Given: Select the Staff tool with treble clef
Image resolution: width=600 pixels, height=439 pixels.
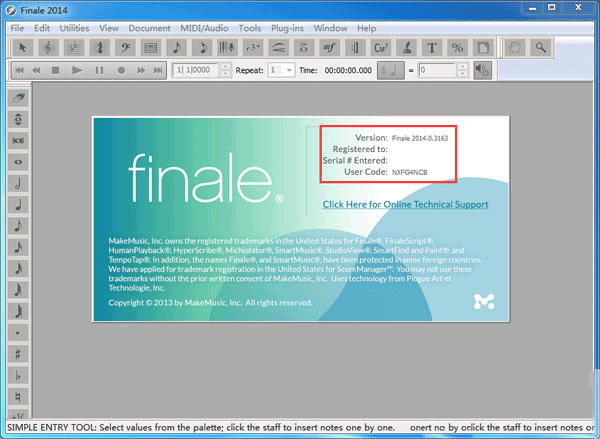Looking at the screenshot, I should 48,48.
